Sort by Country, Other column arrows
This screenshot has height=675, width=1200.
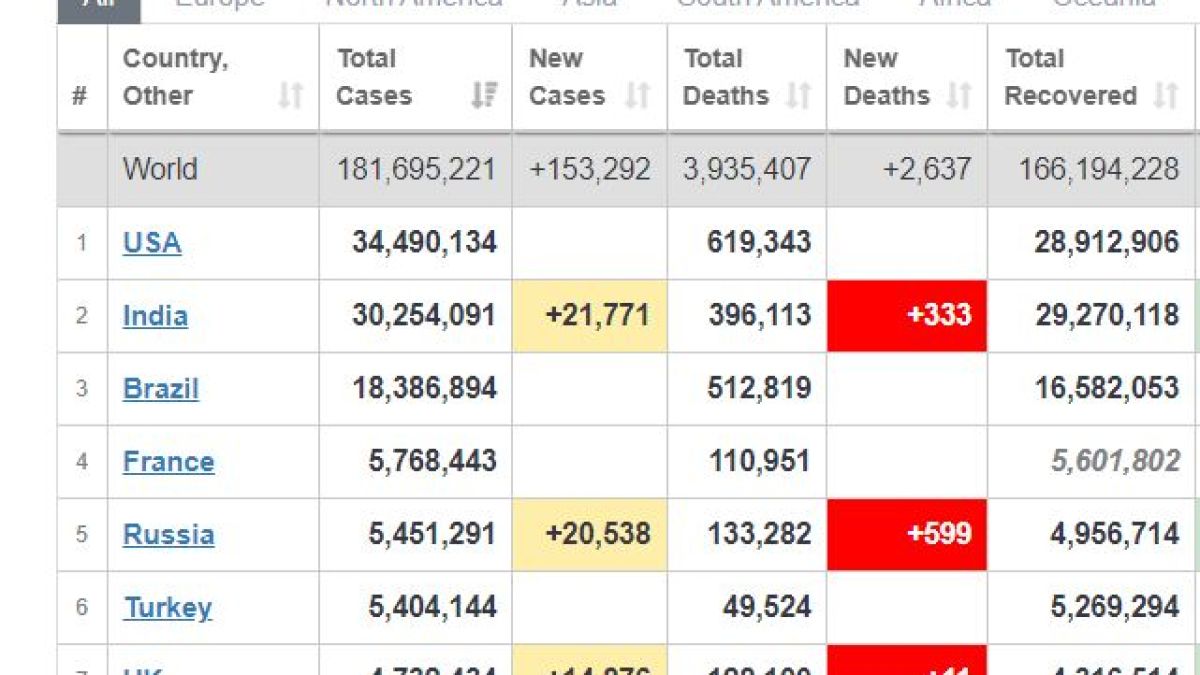(x=290, y=96)
